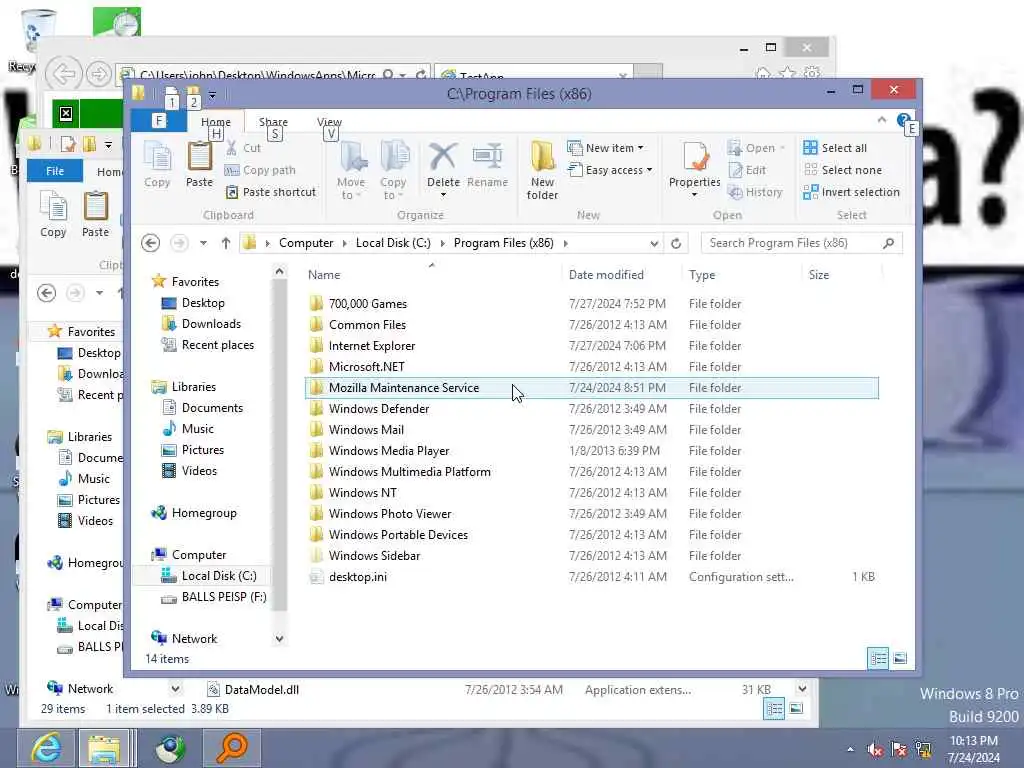Click the navigation pane scroll down arrow
This screenshot has width=1024, height=768.
click(x=280, y=639)
